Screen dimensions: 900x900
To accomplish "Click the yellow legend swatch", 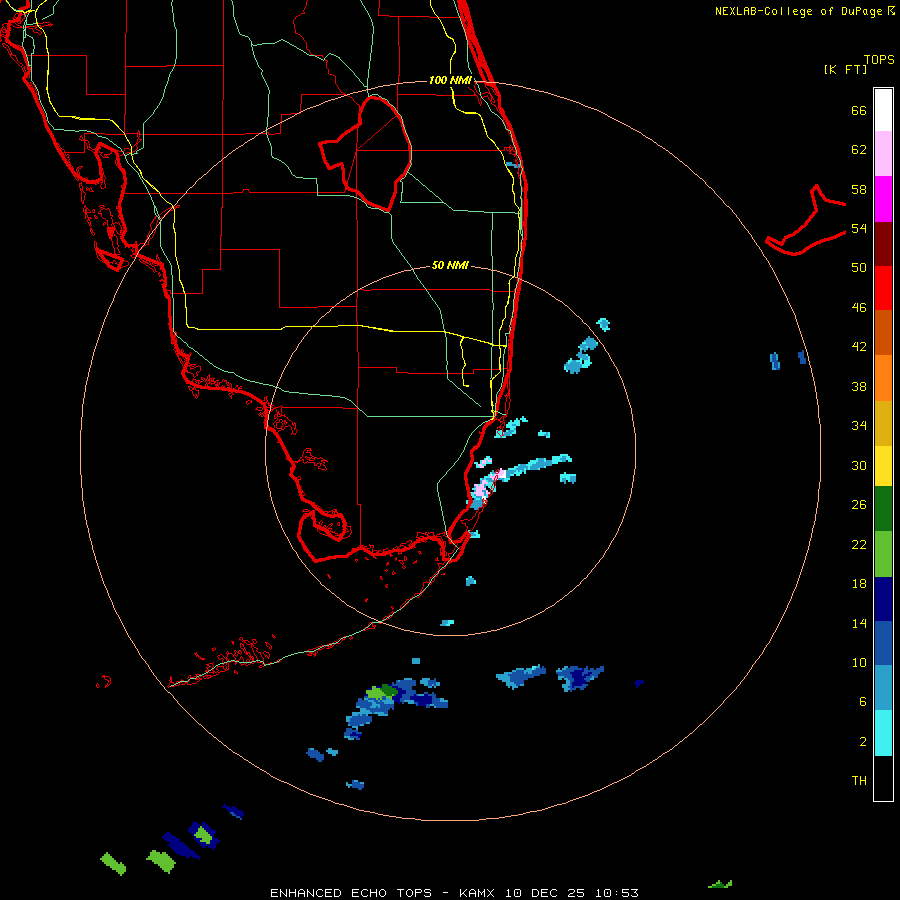I will pyautogui.click(x=883, y=465).
